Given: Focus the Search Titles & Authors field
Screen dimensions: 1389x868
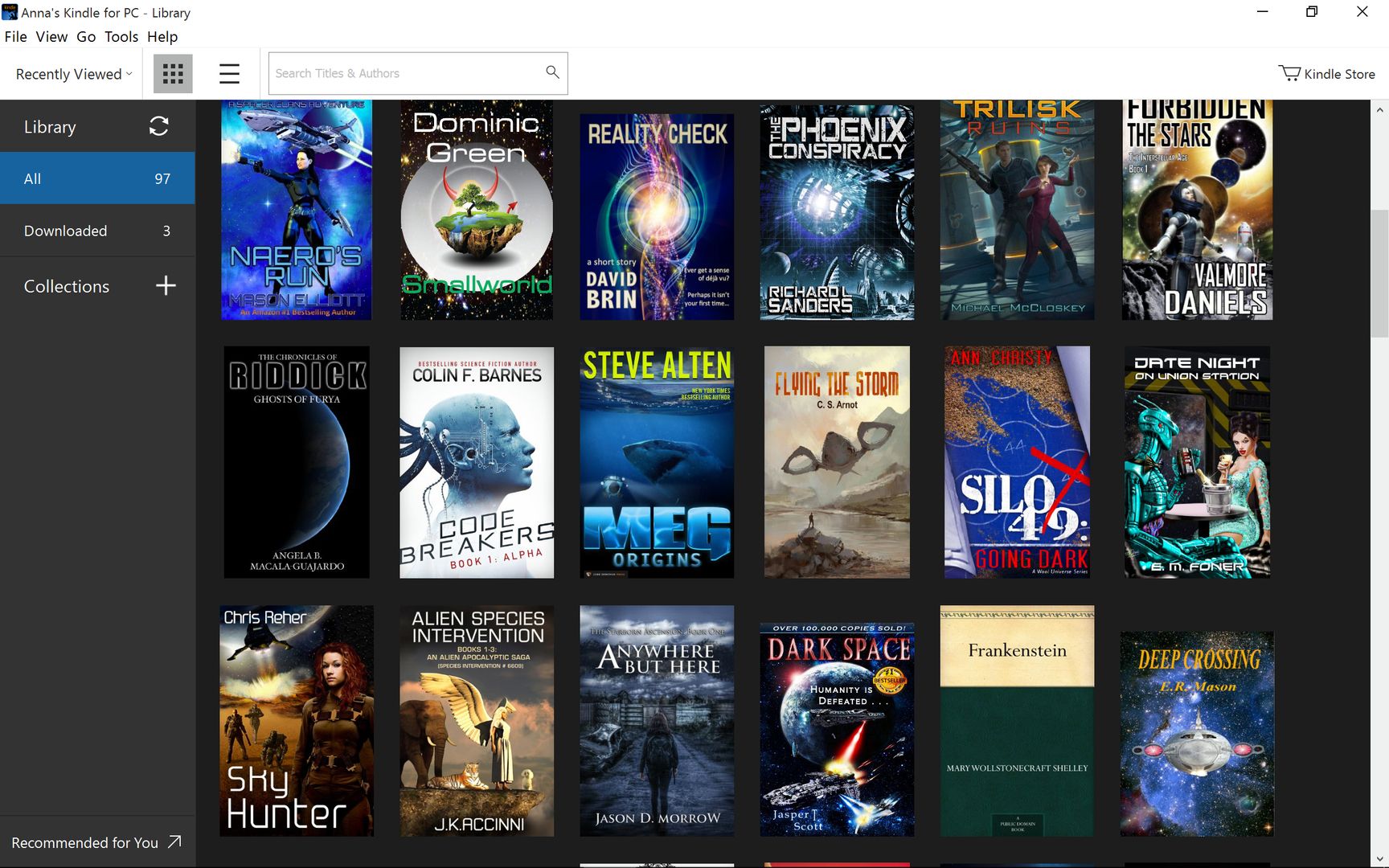Looking at the screenshot, I should point(418,73).
